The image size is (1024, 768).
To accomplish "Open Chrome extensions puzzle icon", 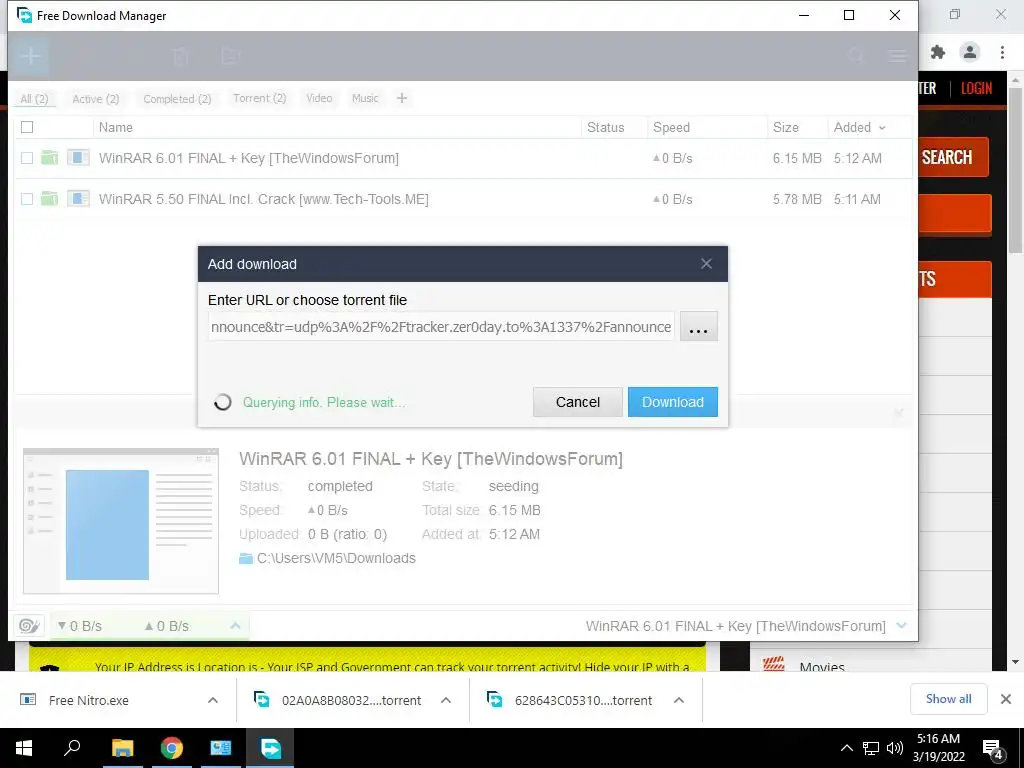I will pos(938,52).
